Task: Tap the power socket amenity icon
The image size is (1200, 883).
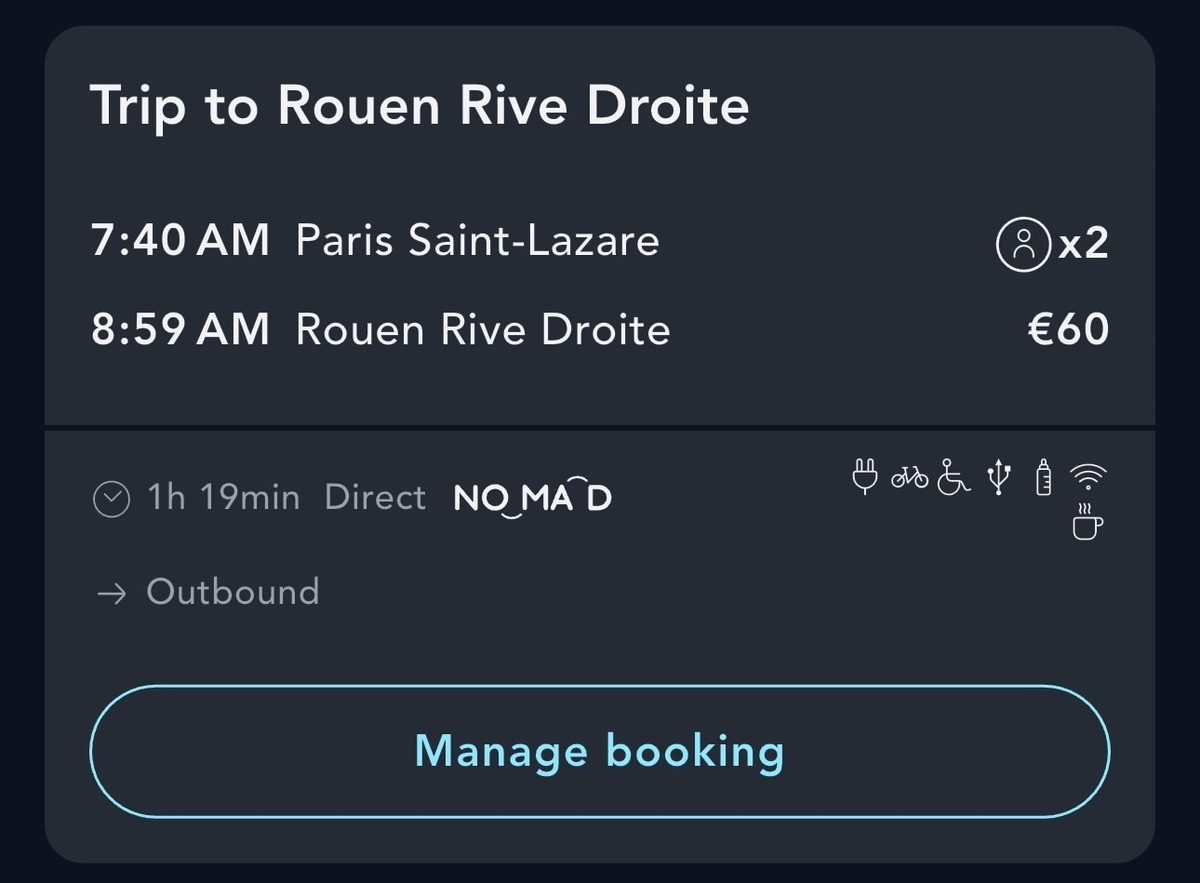Action: point(864,477)
